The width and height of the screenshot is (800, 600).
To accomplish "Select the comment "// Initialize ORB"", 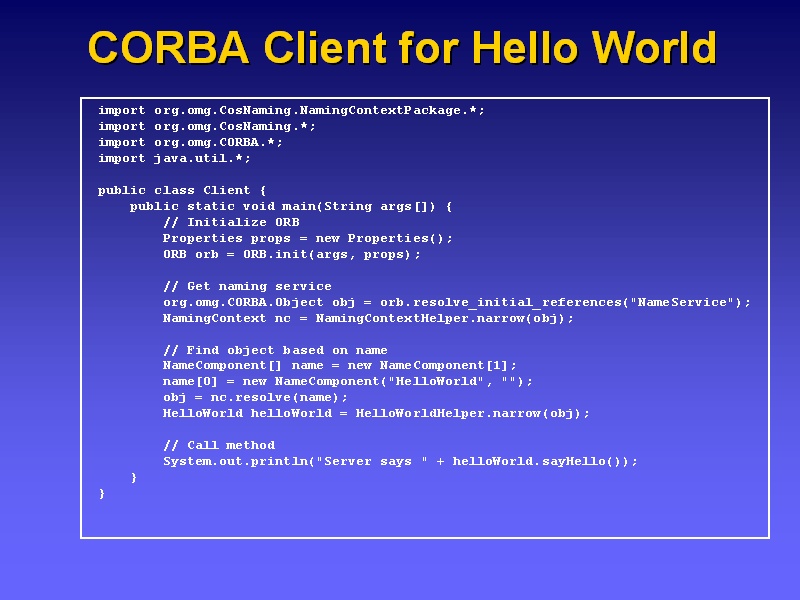I will pos(231,222).
